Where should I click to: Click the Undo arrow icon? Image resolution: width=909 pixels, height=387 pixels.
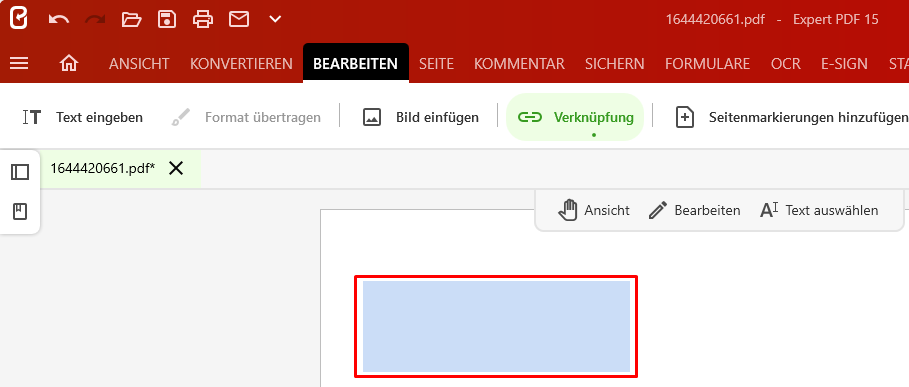59,20
